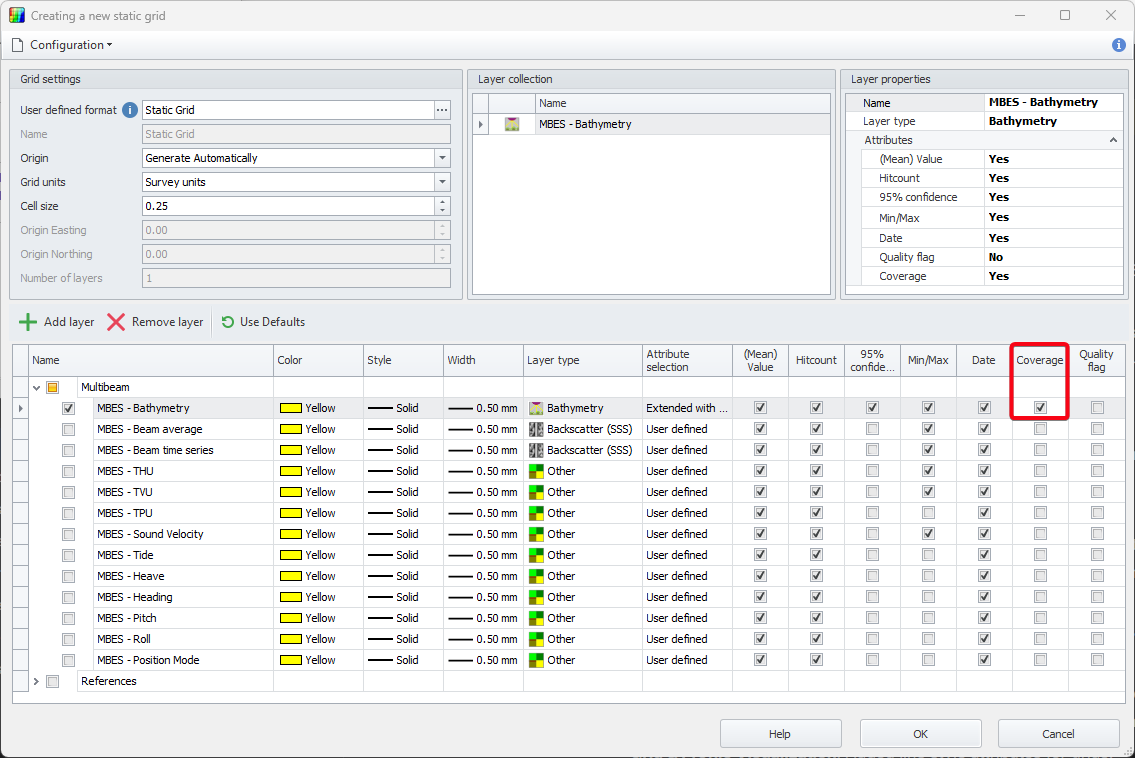Click the blue info icon at top right

[x=1119, y=45]
